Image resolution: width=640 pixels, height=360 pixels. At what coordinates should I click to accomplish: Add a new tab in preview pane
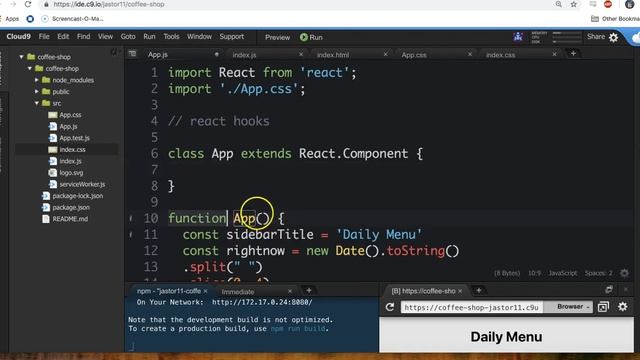coord(479,290)
